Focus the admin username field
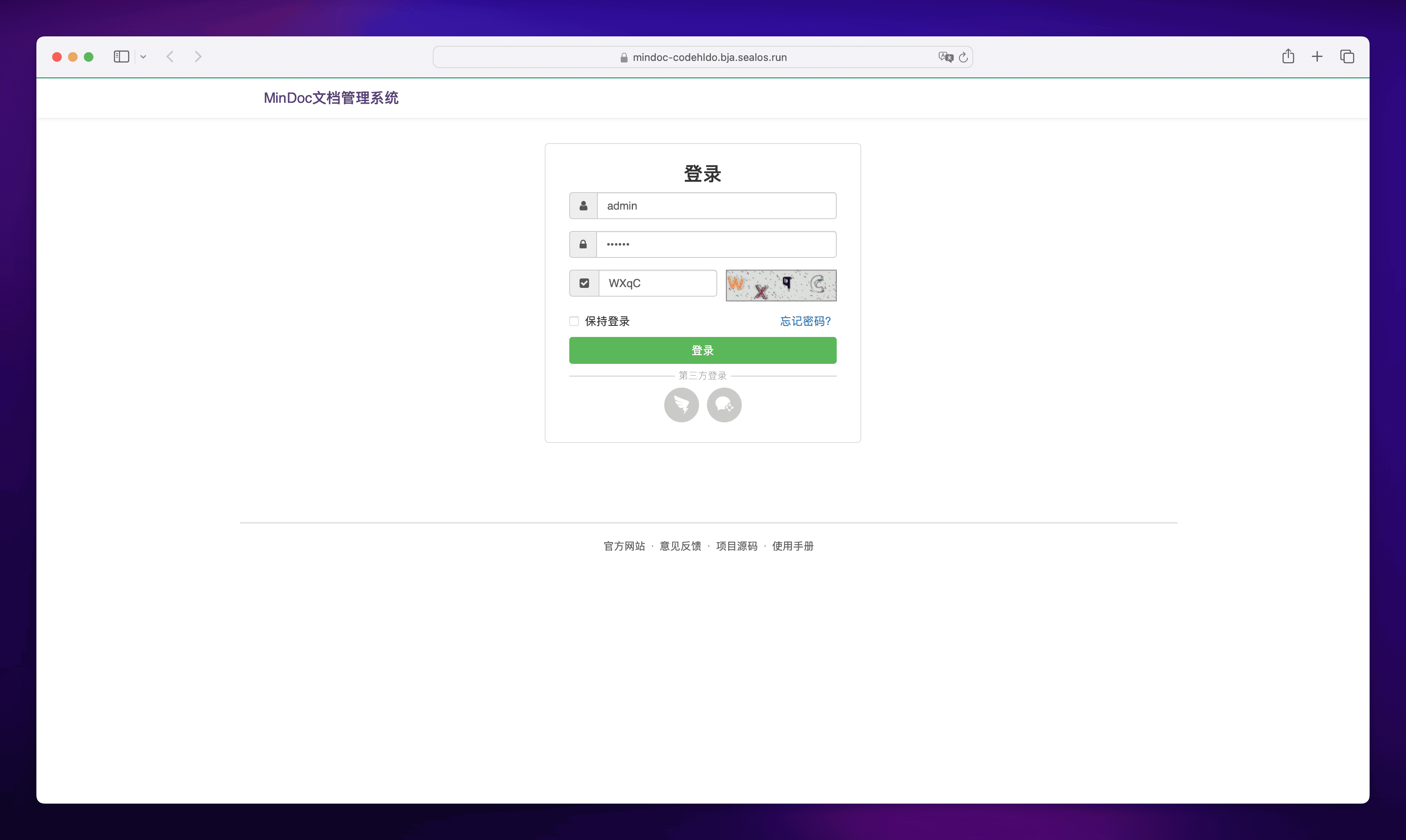Screen dimensions: 1406x840 pyautogui.click(x=716, y=206)
